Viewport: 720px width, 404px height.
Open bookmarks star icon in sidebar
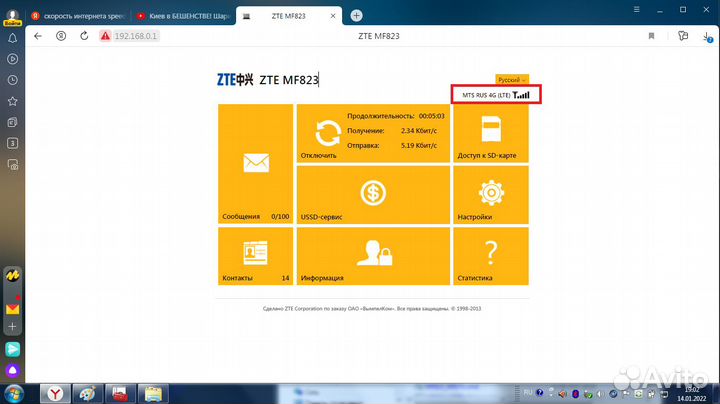pos(12,101)
